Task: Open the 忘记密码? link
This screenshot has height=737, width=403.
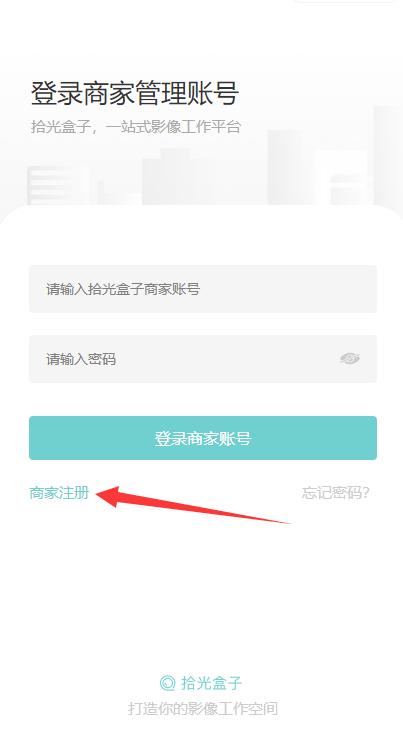Action: tap(336, 493)
